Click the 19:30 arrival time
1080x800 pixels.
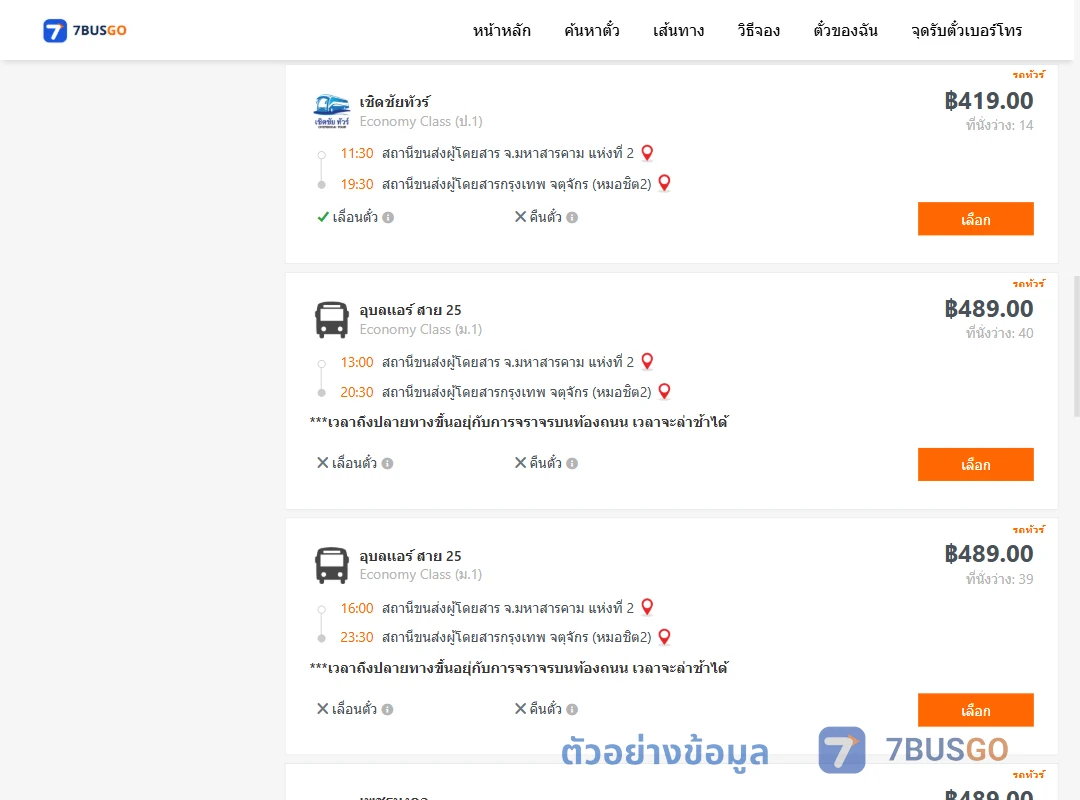(x=357, y=184)
